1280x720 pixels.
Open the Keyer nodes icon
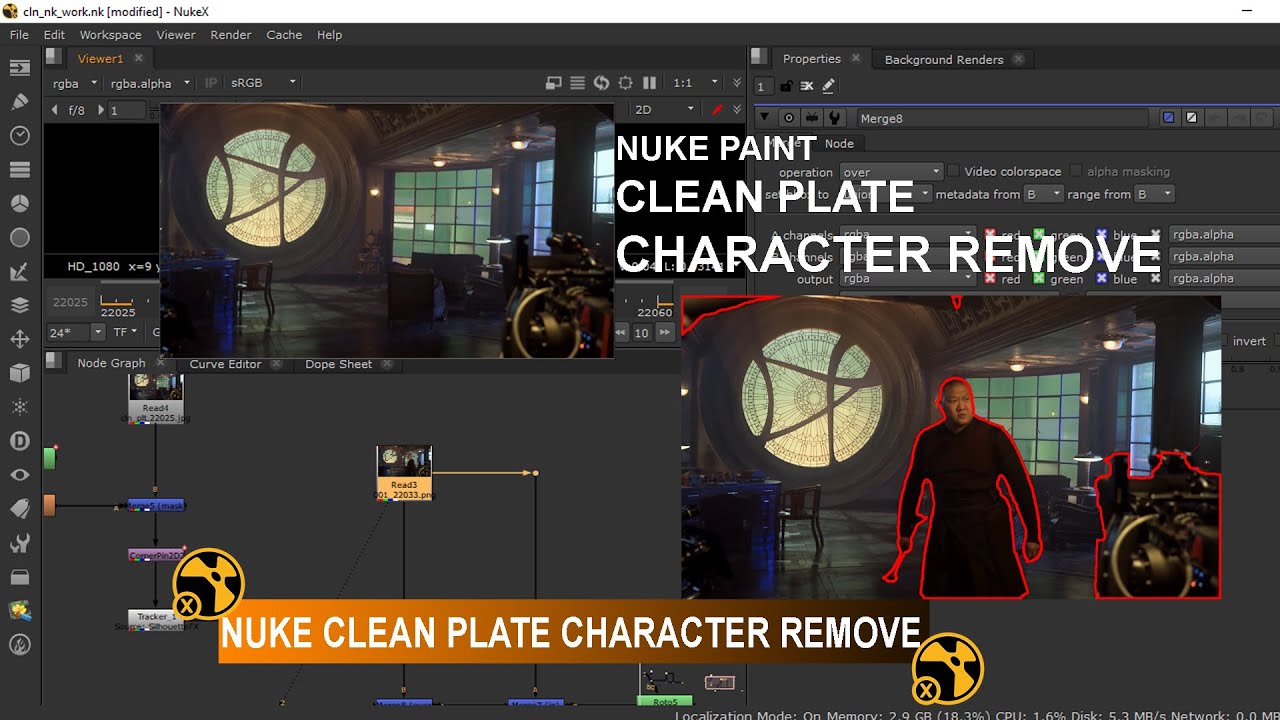point(19,271)
